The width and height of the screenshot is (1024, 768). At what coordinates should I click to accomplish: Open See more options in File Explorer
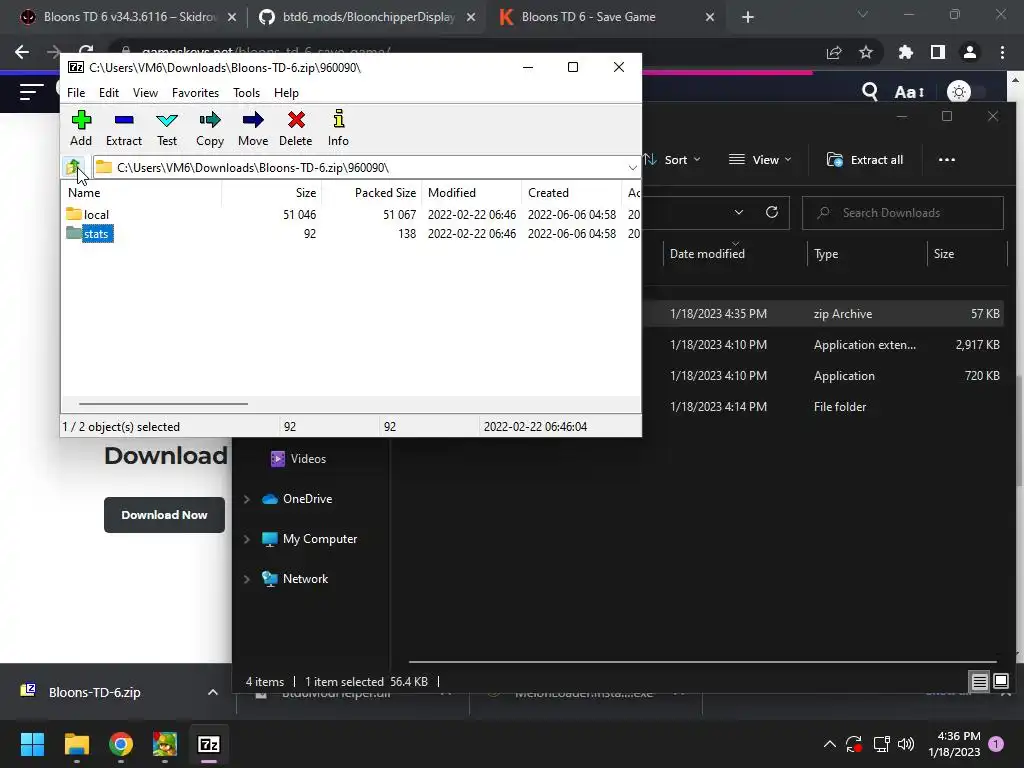click(947, 160)
